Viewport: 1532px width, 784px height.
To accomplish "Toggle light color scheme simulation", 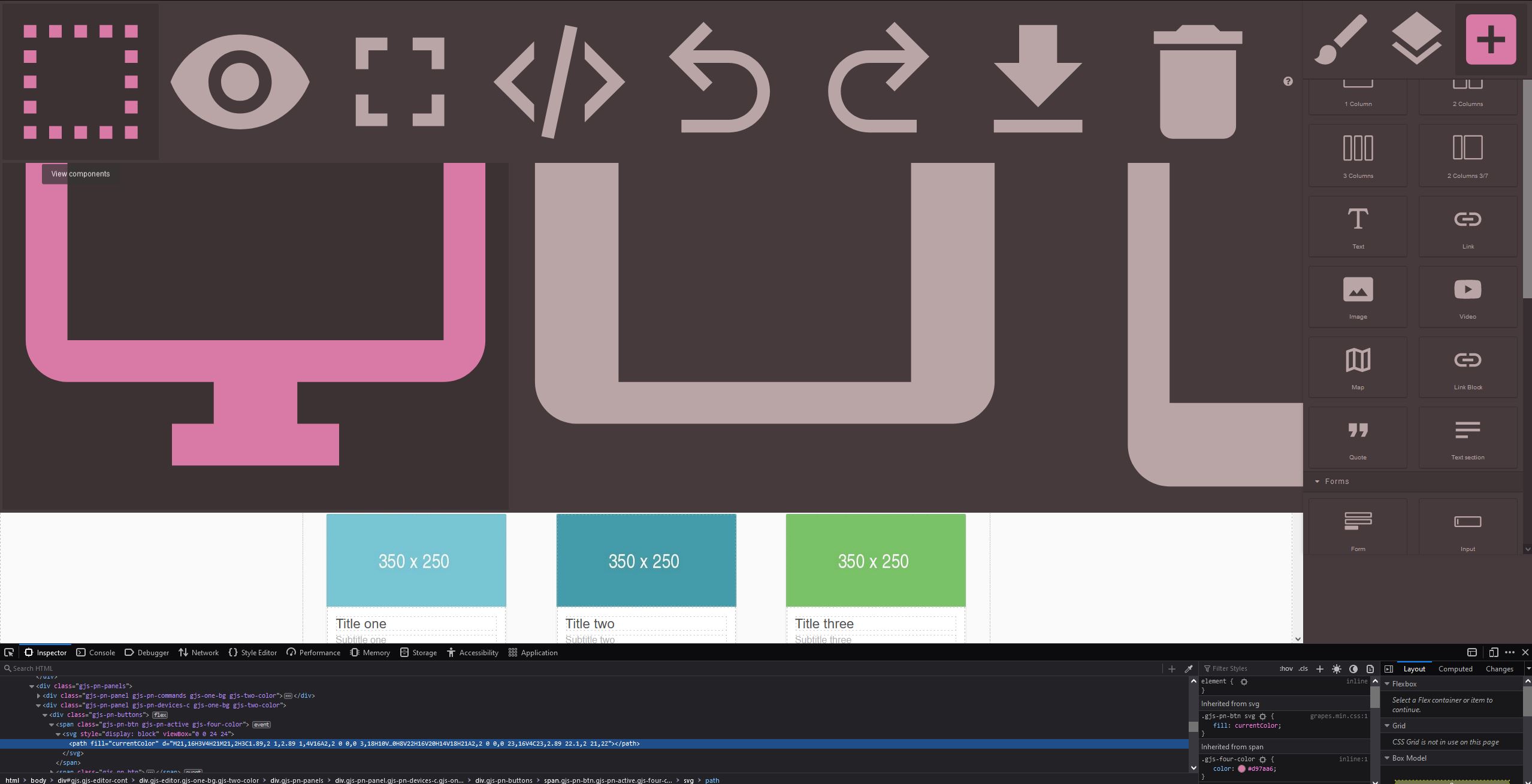I will pyautogui.click(x=1335, y=668).
